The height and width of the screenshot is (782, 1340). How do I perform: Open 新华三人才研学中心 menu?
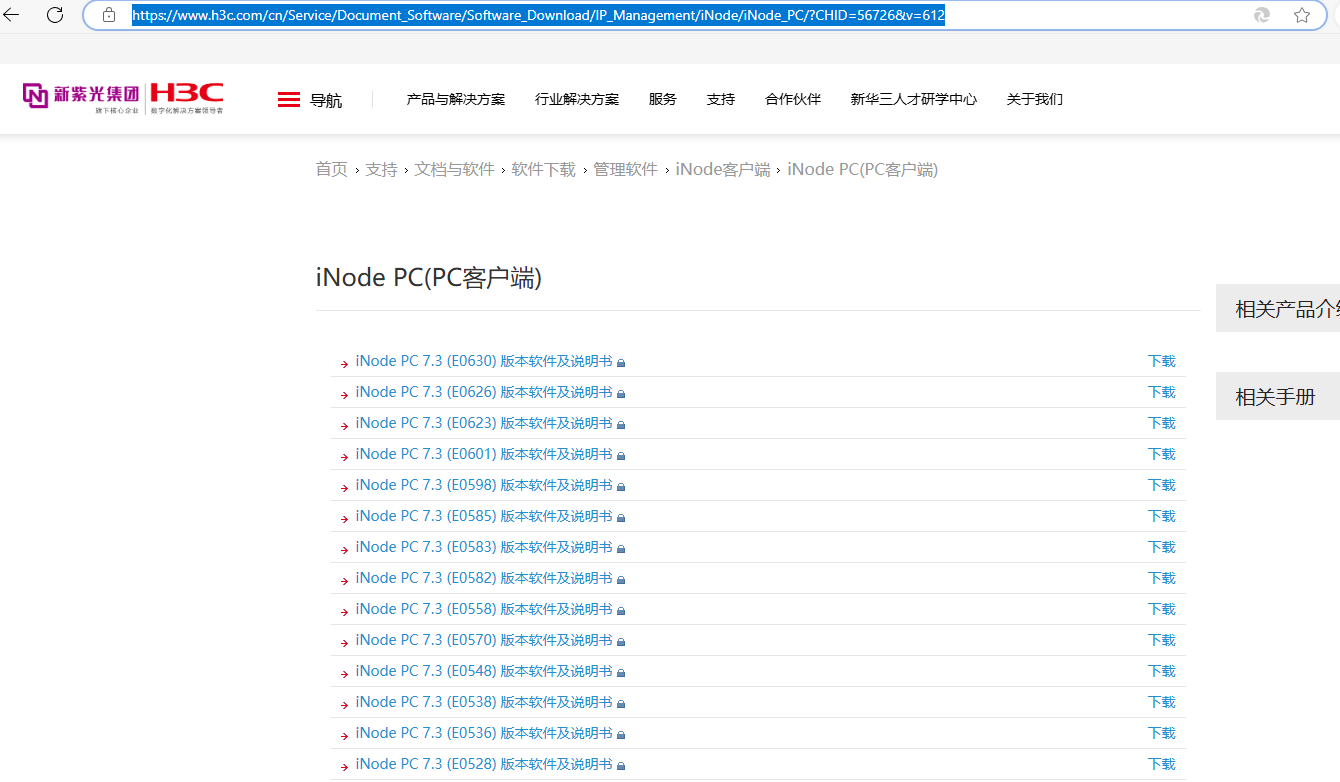point(914,99)
